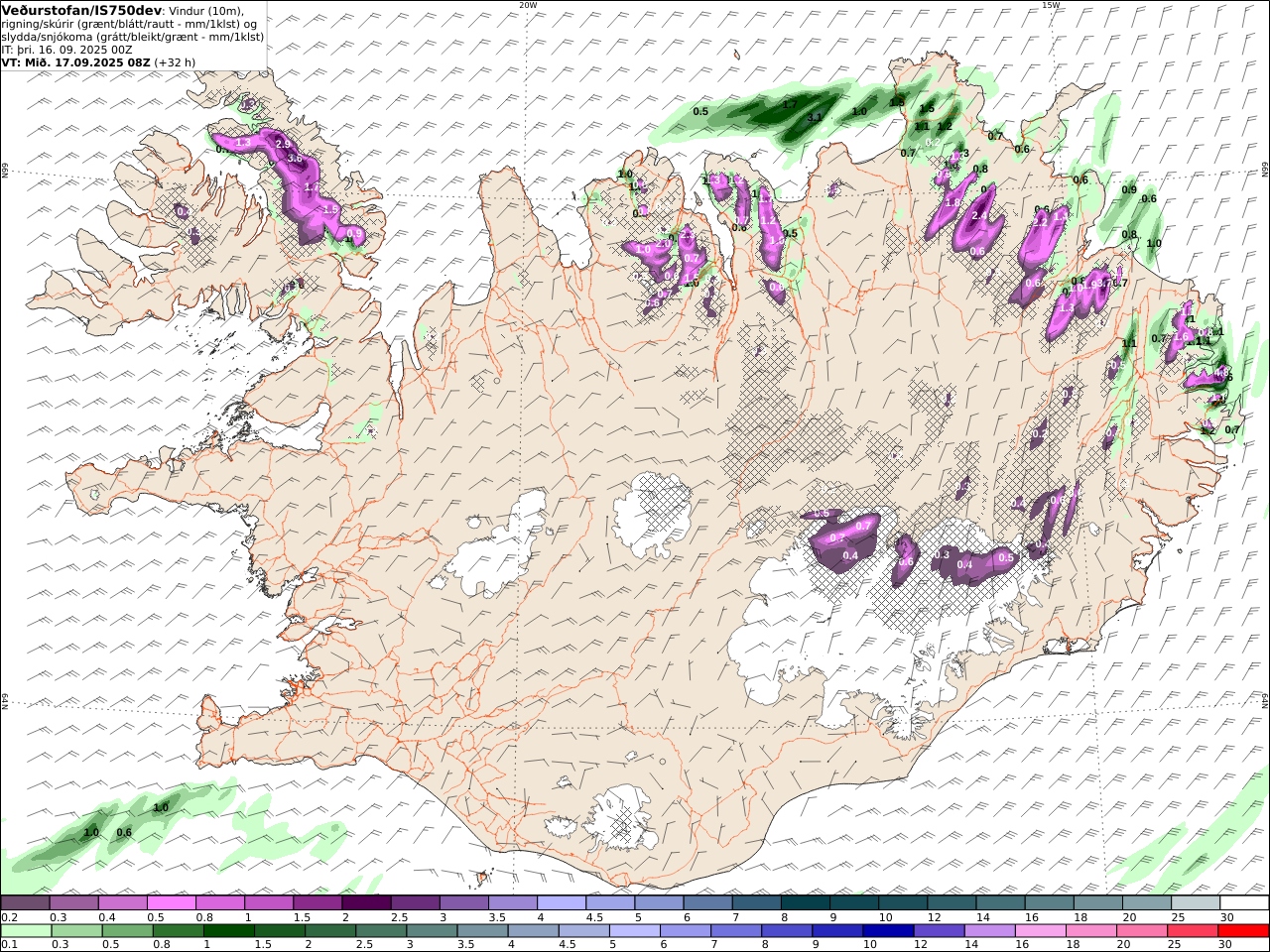Click the valid time 'VT: Mið. 17.09.2025 08Z'
The height and width of the screenshot is (952, 1270).
[76, 61]
